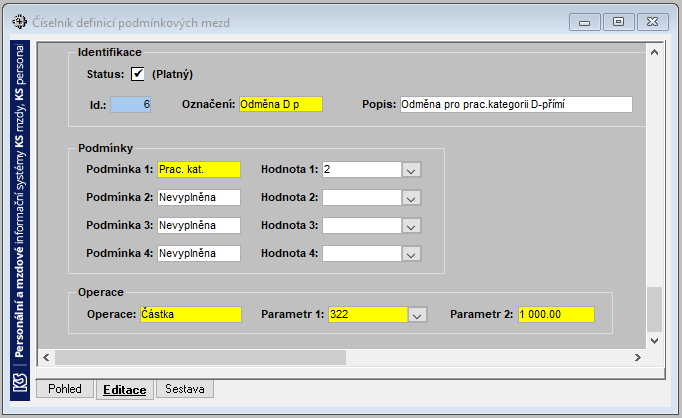Click the Podmínky group label
This screenshot has width=682, height=418.
pyautogui.click(x=105, y=148)
